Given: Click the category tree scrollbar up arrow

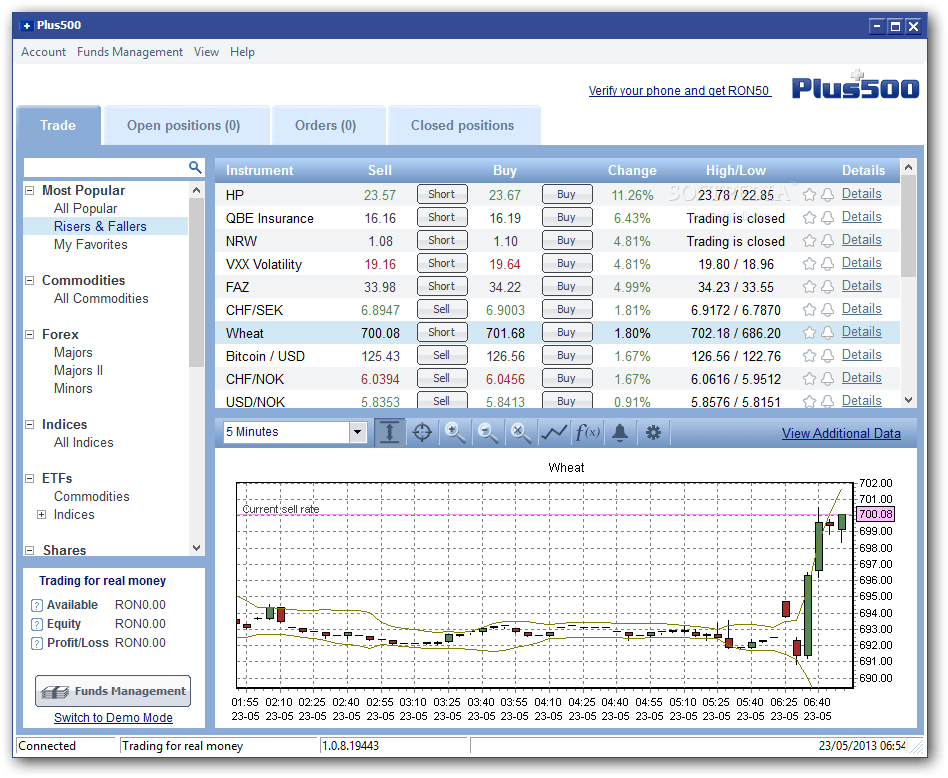Looking at the screenshot, I should point(196,190).
